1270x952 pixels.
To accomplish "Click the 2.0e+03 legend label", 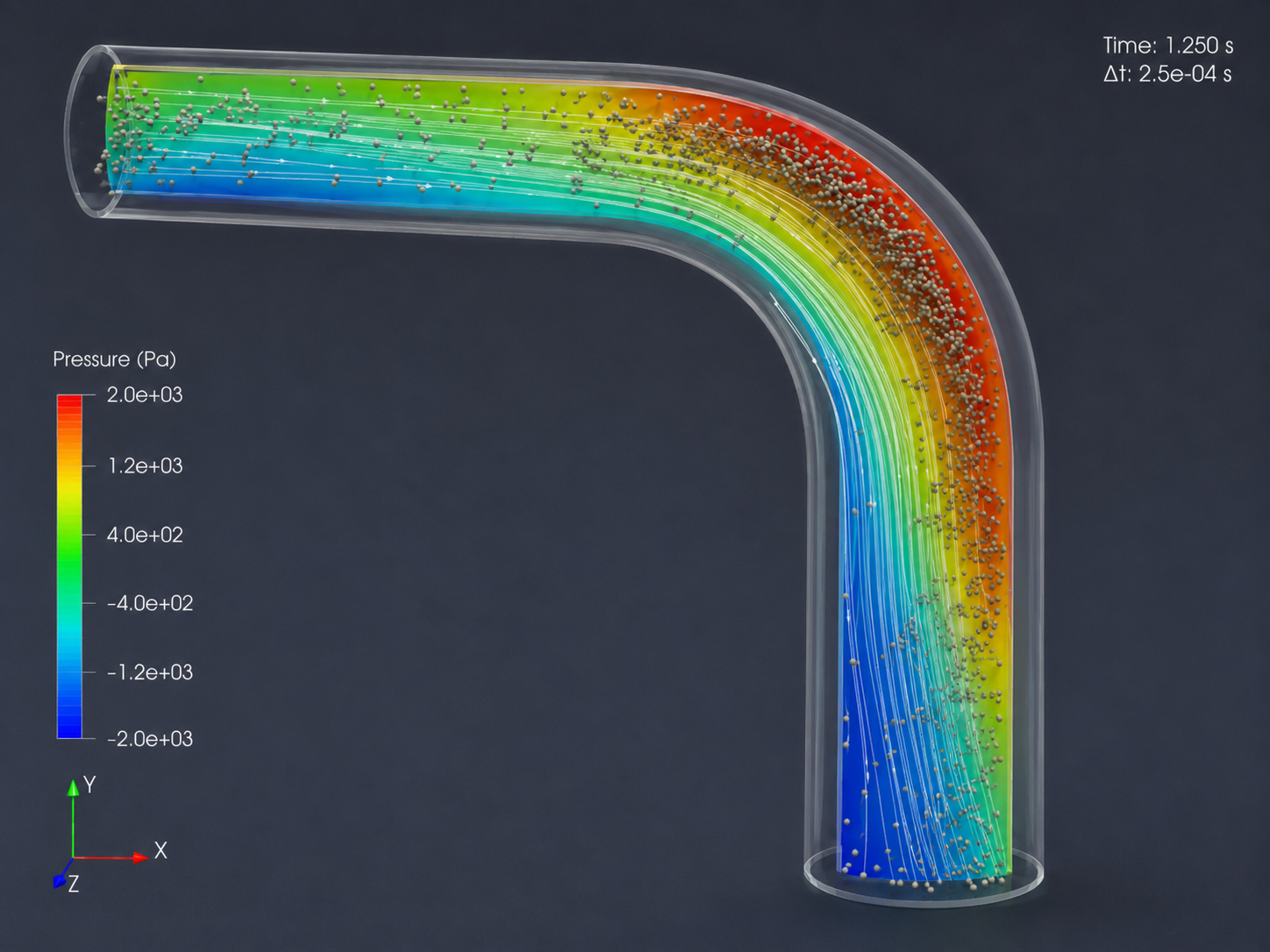I will point(145,395).
